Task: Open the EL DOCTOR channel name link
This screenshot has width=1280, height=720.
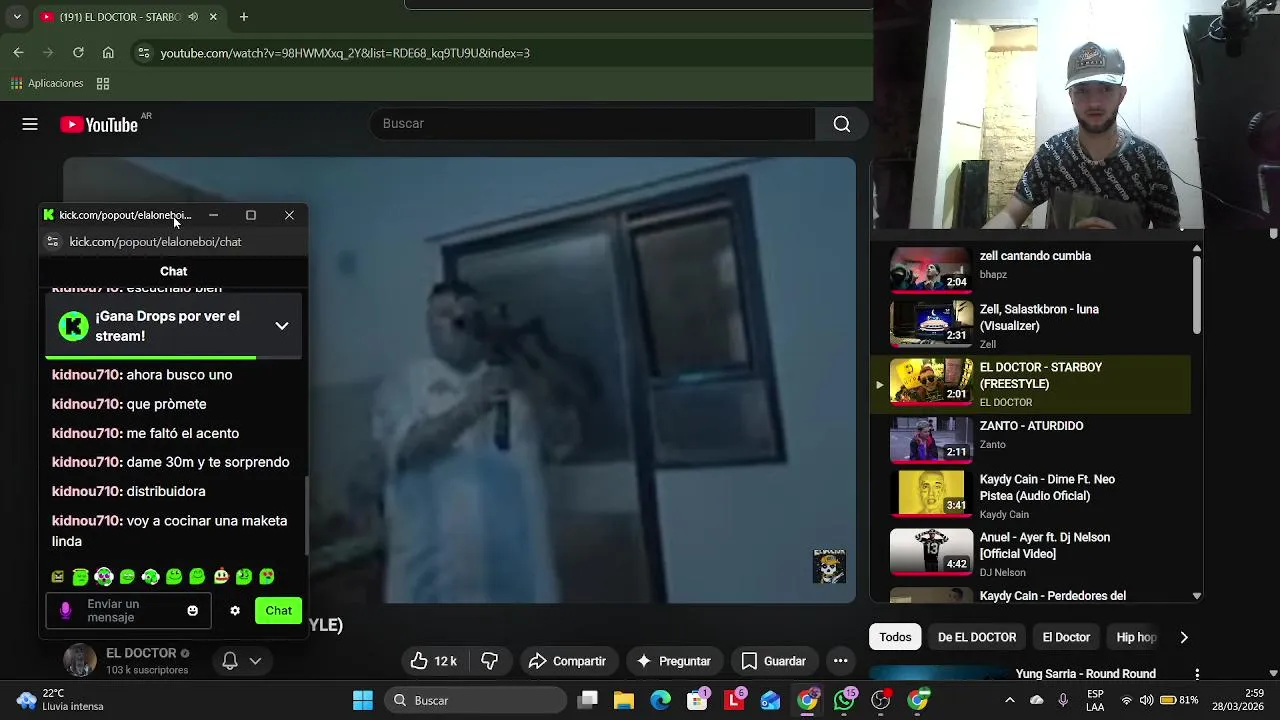Action: point(141,653)
